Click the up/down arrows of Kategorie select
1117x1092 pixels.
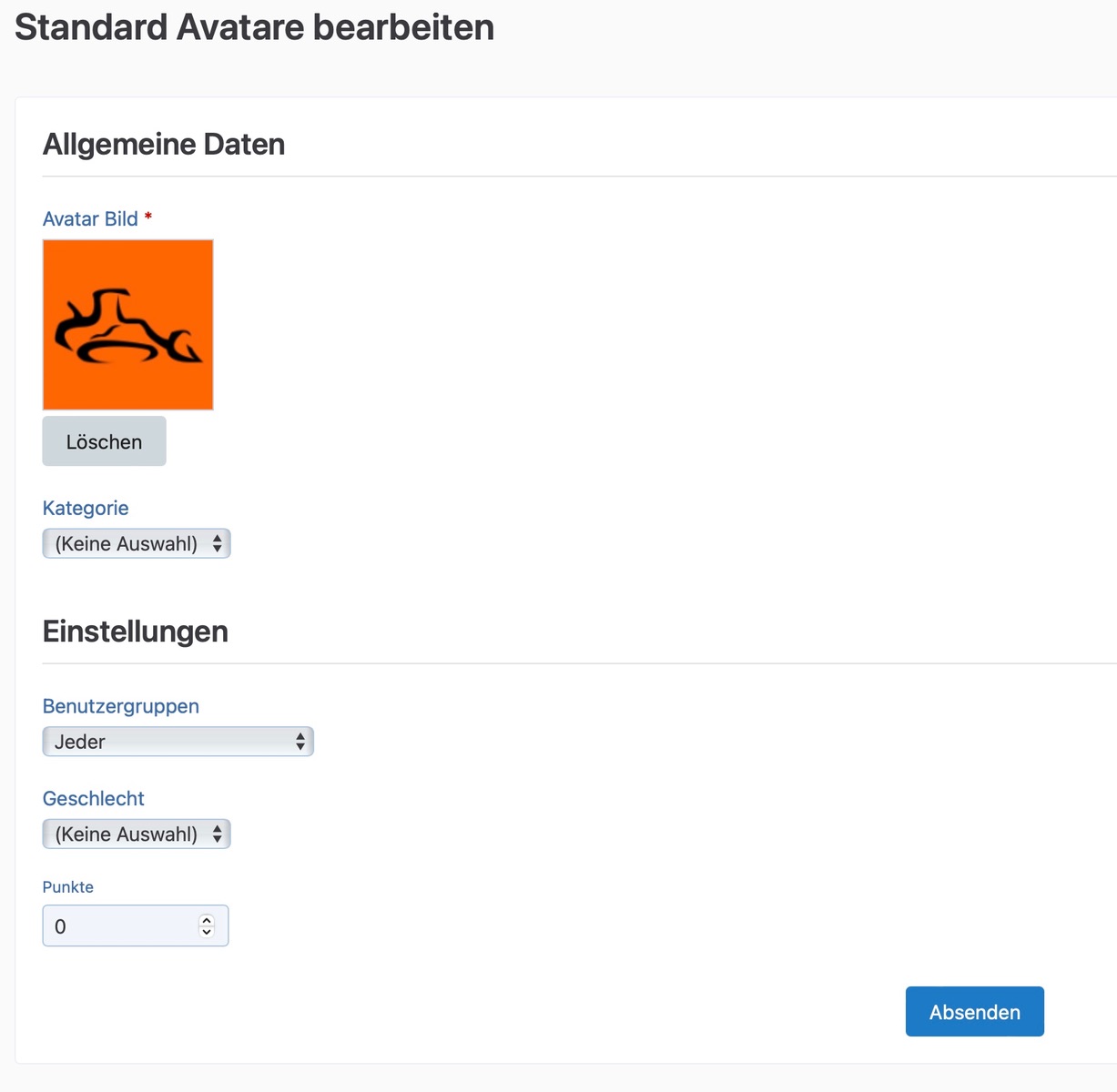[218, 544]
